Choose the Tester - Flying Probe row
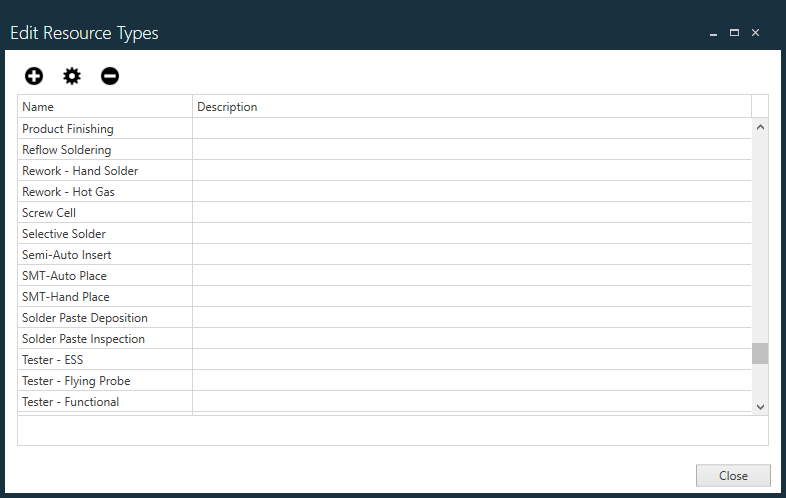Image resolution: width=786 pixels, height=498 pixels. point(76,381)
